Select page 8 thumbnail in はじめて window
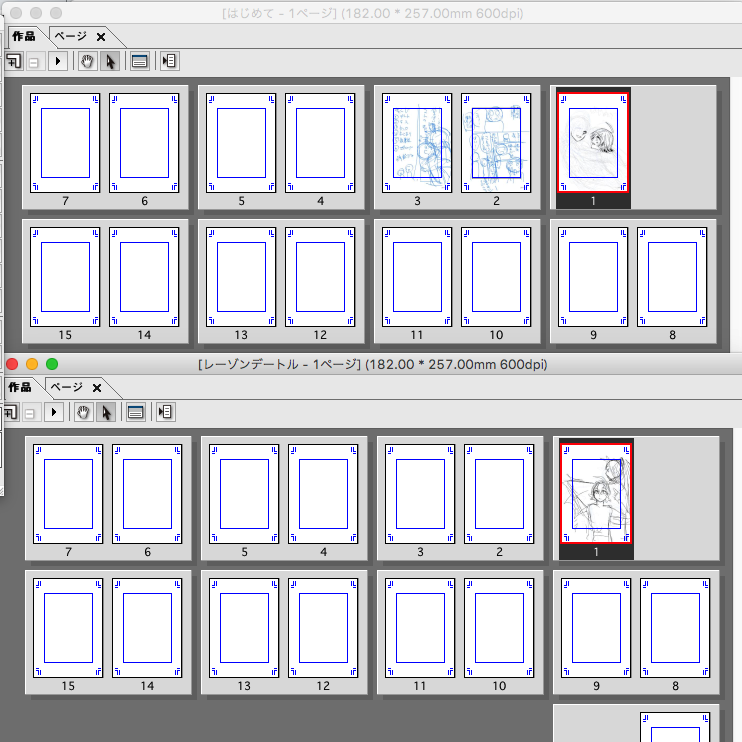 coord(672,277)
